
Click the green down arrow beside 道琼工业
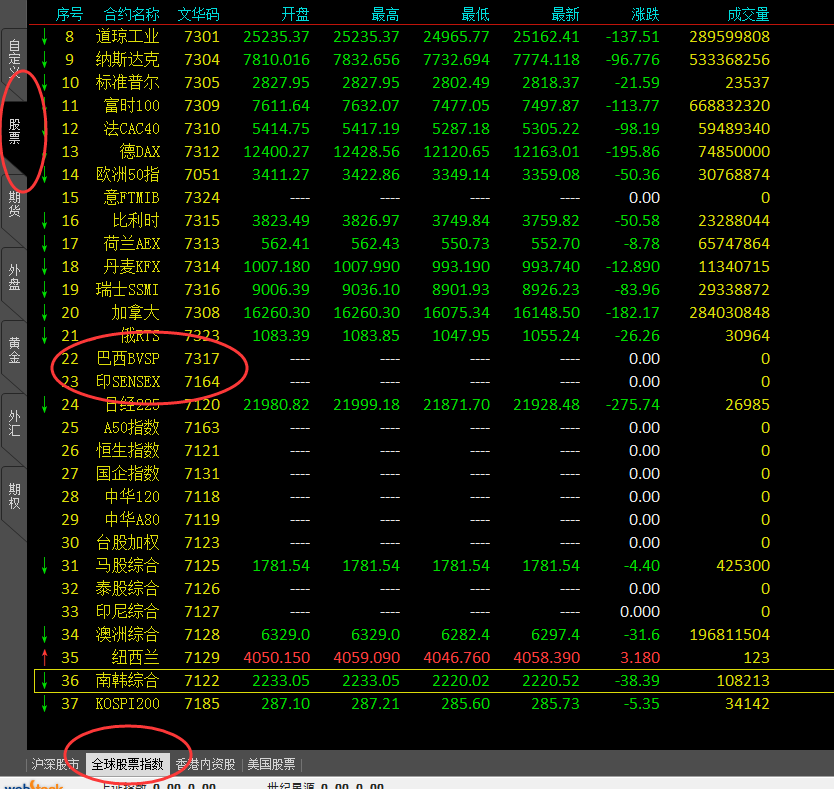coord(44,37)
